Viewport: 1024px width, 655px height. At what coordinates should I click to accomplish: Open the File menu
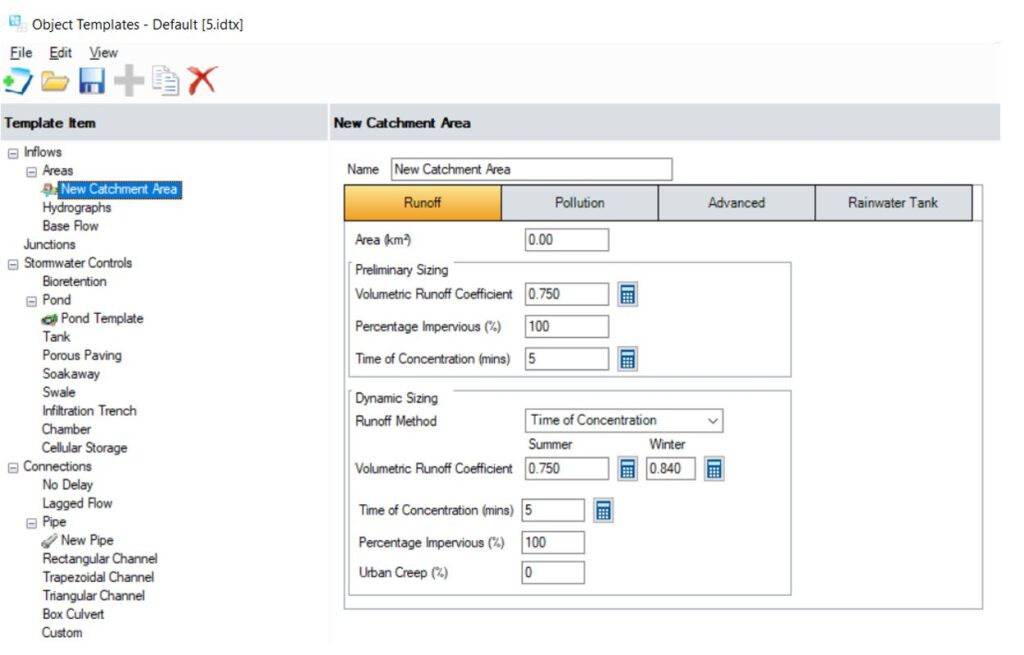pyautogui.click(x=21, y=53)
